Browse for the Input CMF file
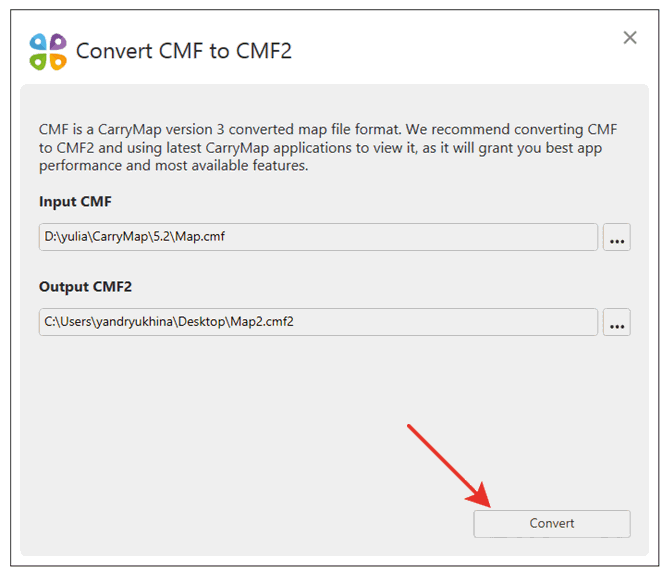Screen dimensions: 663x572 coord(617,238)
